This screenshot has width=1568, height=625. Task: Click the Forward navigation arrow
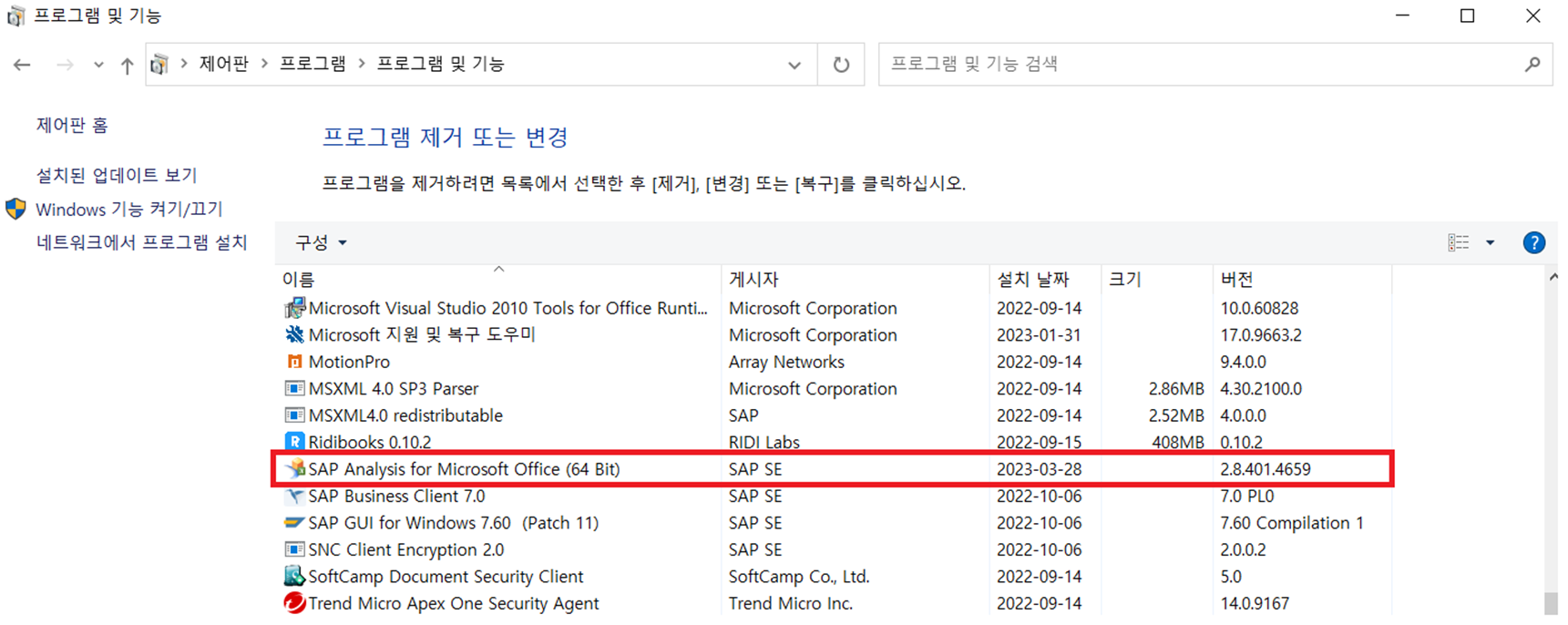pyautogui.click(x=65, y=65)
